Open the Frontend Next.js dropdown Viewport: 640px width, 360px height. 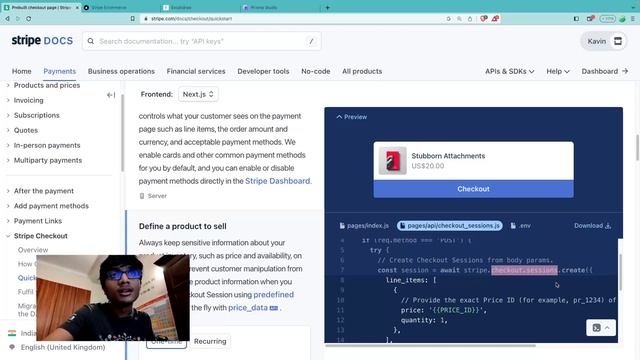[x=198, y=94]
